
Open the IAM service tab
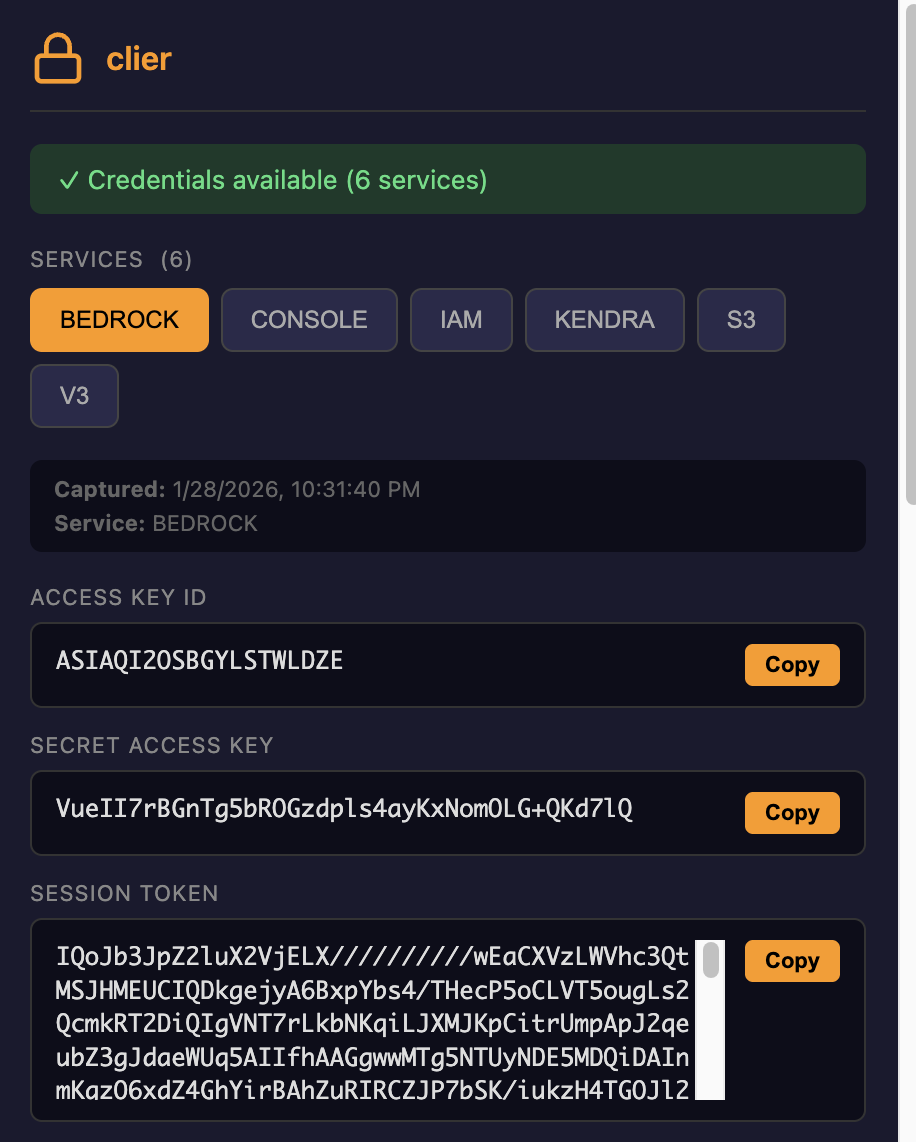click(x=461, y=320)
